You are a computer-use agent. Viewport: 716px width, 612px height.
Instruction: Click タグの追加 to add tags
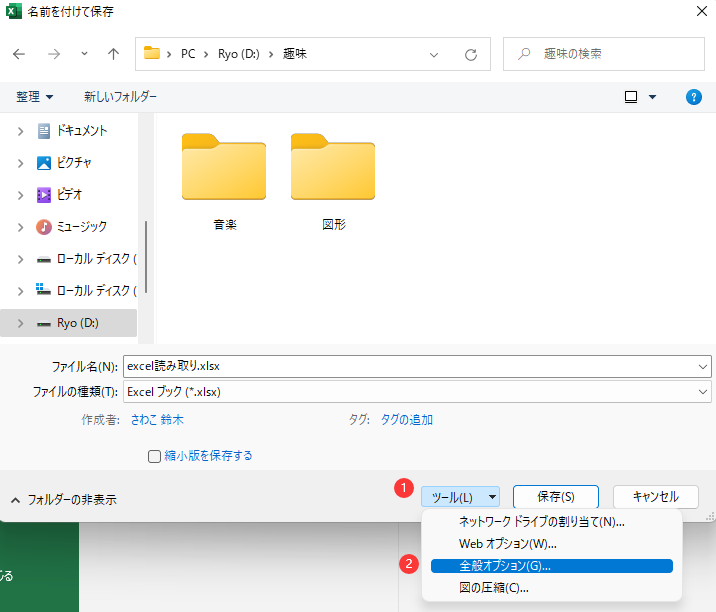click(x=406, y=420)
